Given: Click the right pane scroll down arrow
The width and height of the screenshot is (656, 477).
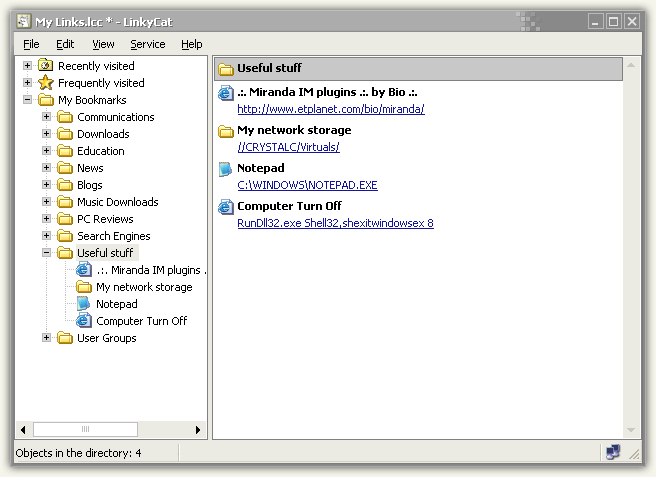Looking at the screenshot, I should (x=631, y=430).
